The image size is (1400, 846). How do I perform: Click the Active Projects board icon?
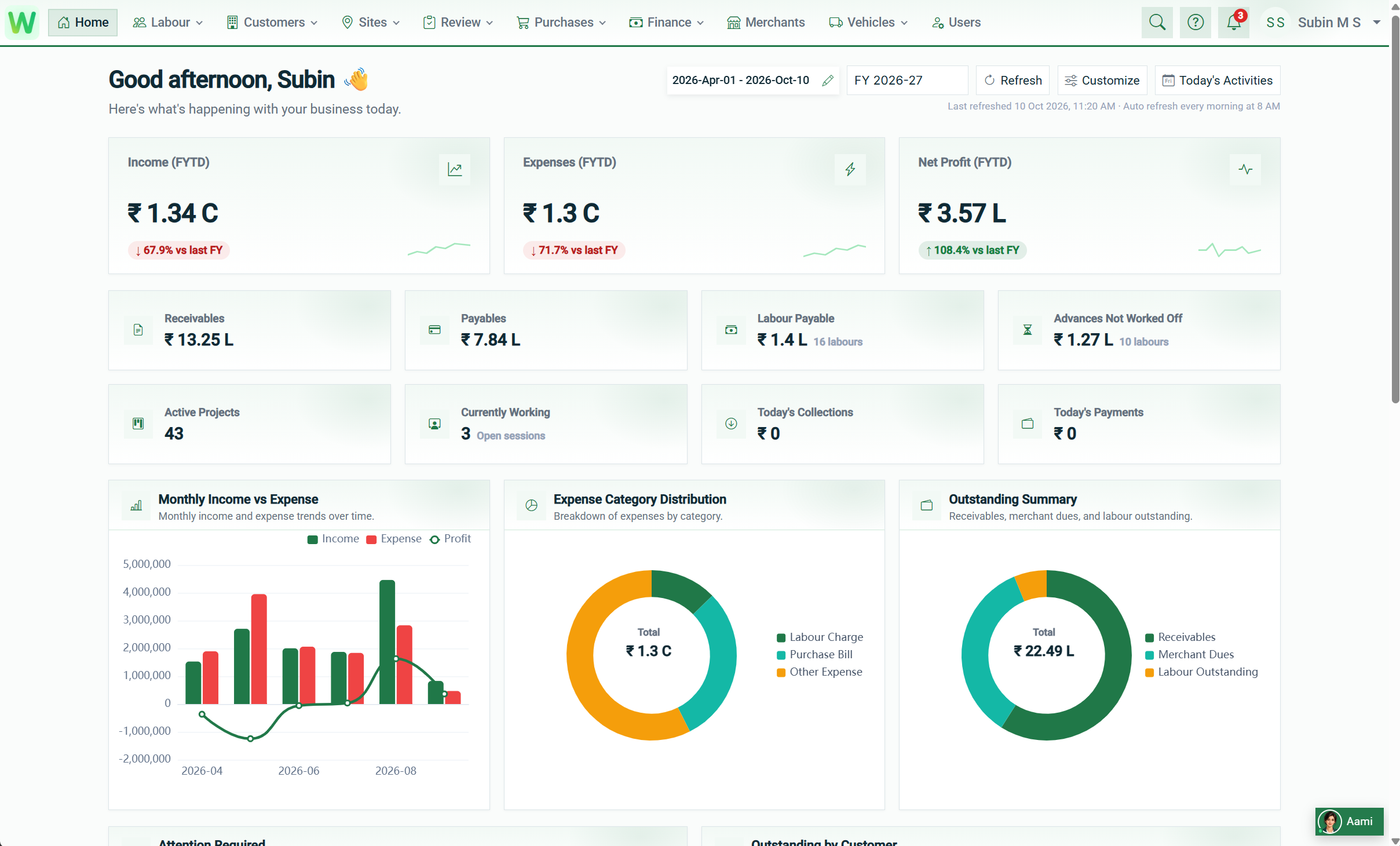click(x=138, y=424)
